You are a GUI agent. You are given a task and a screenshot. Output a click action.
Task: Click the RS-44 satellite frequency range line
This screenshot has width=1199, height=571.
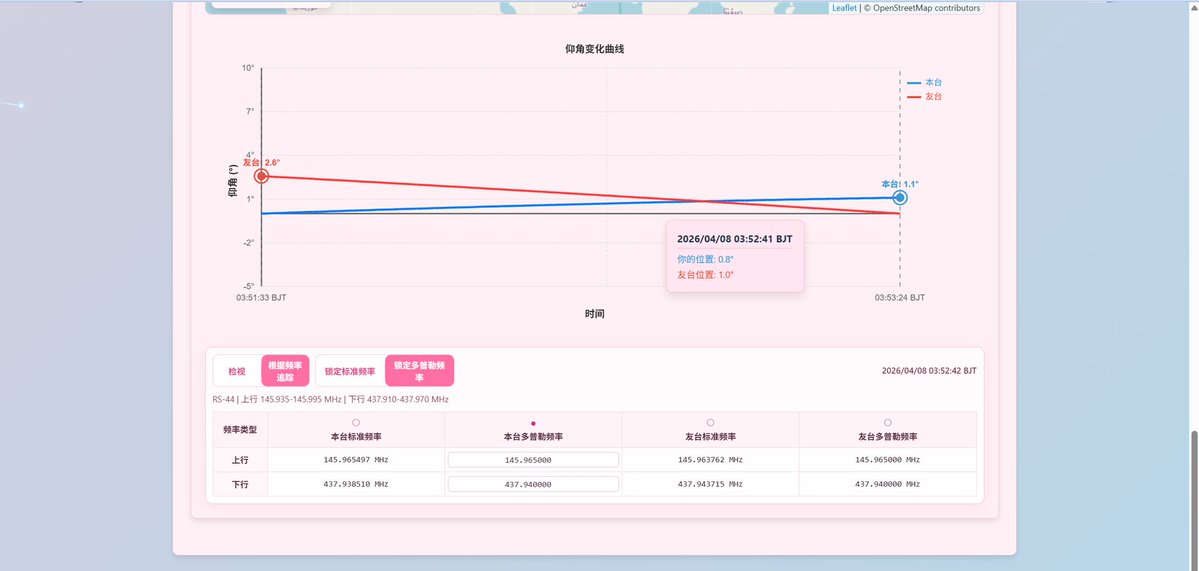click(x=330, y=399)
